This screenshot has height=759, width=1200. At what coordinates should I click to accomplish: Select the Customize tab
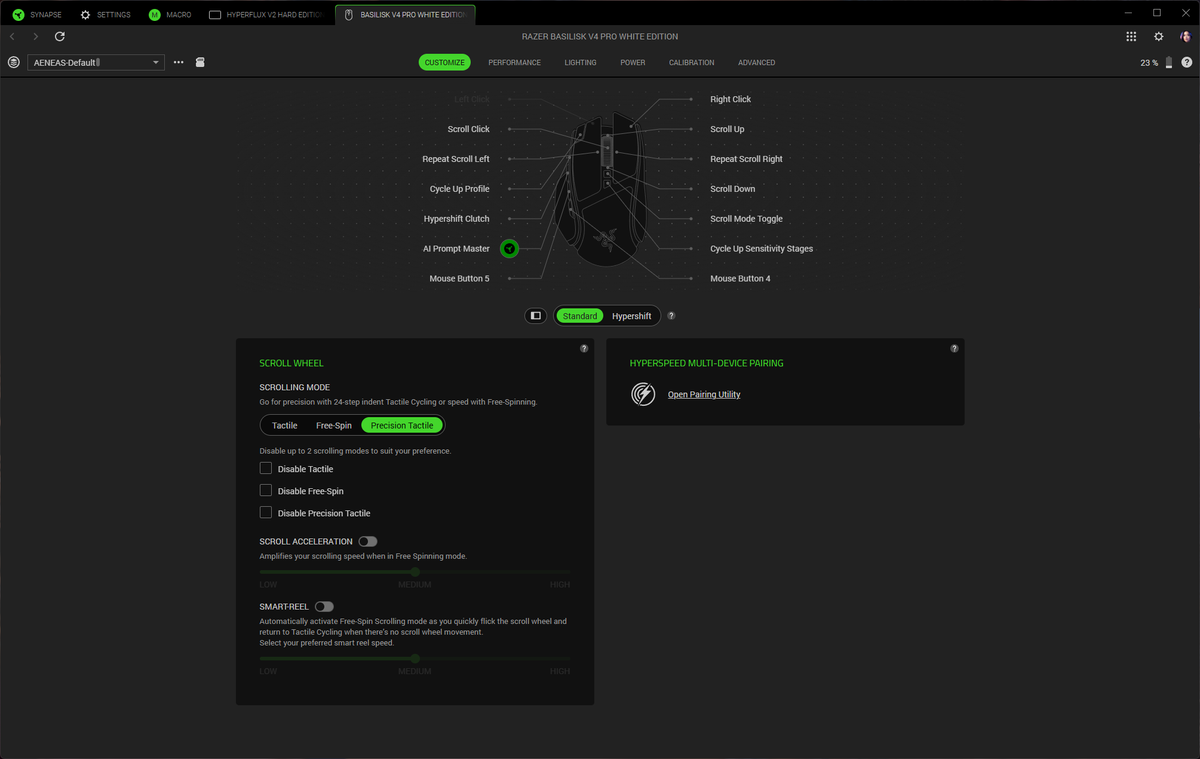pos(444,62)
